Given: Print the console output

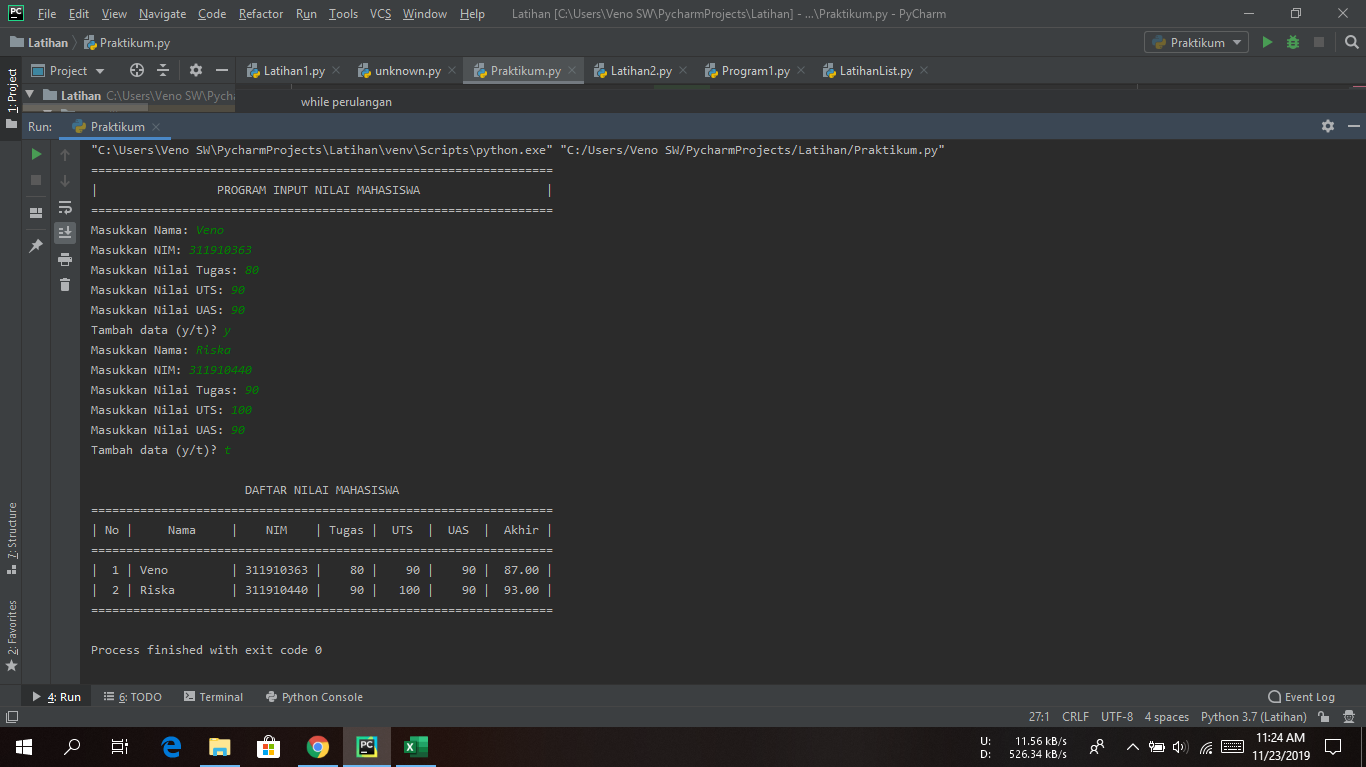Looking at the screenshot, I should coord(65,259).
